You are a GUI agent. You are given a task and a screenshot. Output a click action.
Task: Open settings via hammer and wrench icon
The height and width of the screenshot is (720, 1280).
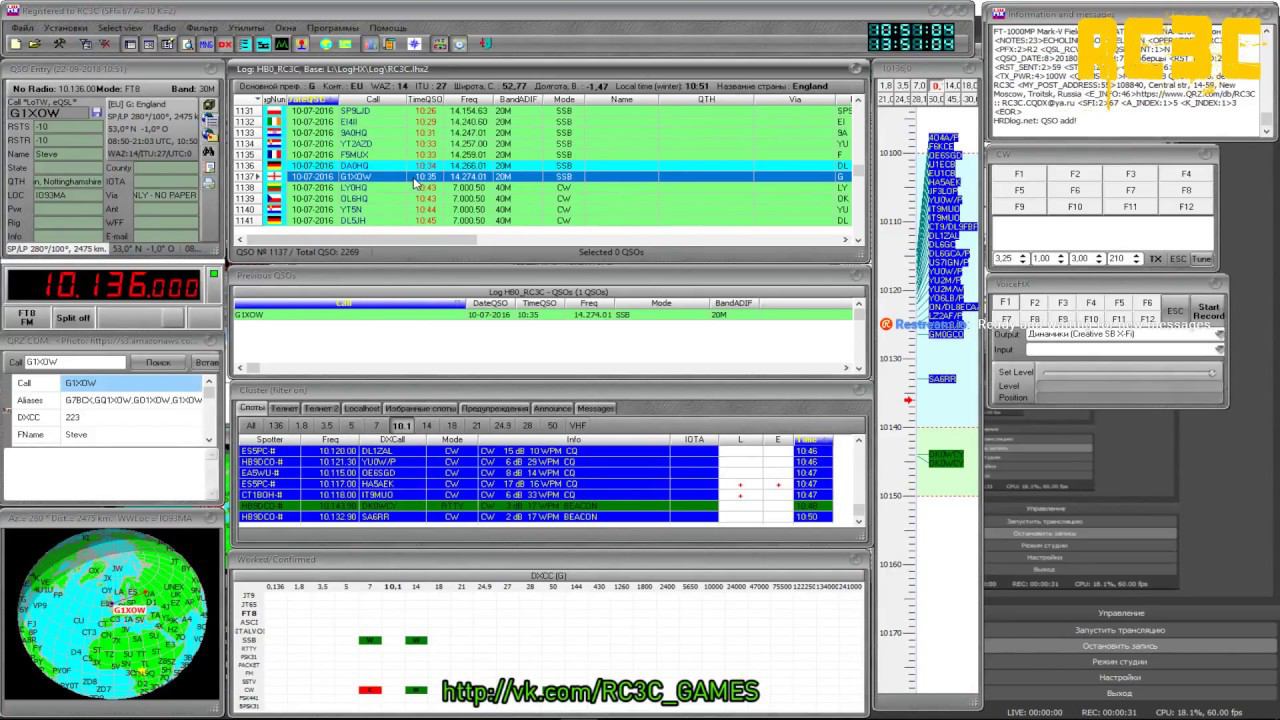point(60,44)
